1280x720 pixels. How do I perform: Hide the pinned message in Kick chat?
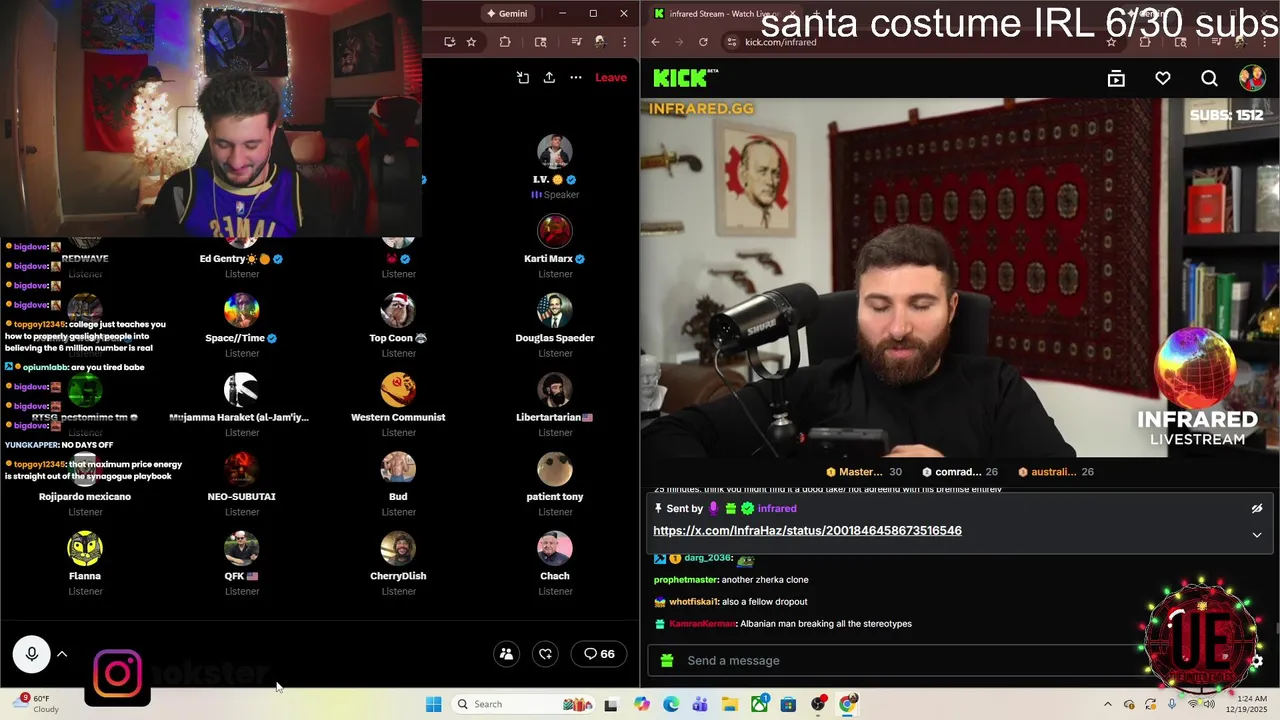pyautogui.click(x=1257, y=508)
